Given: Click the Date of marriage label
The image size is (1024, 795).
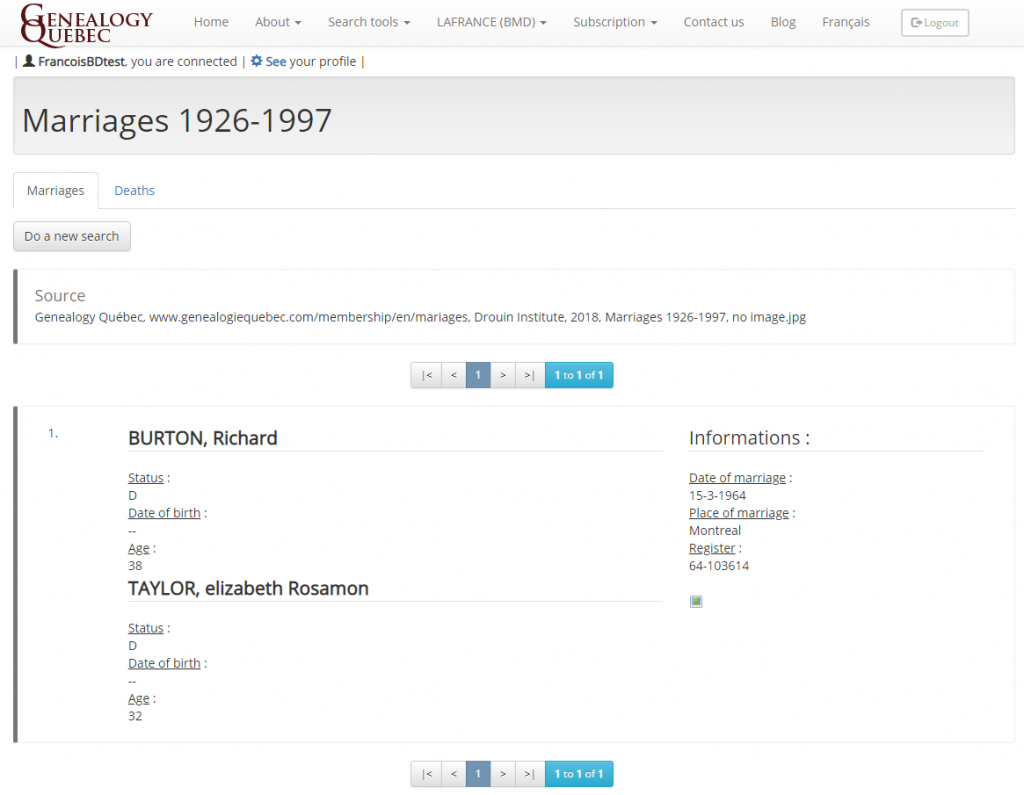Looking at the screenshot, I should [x=737, y=478].
